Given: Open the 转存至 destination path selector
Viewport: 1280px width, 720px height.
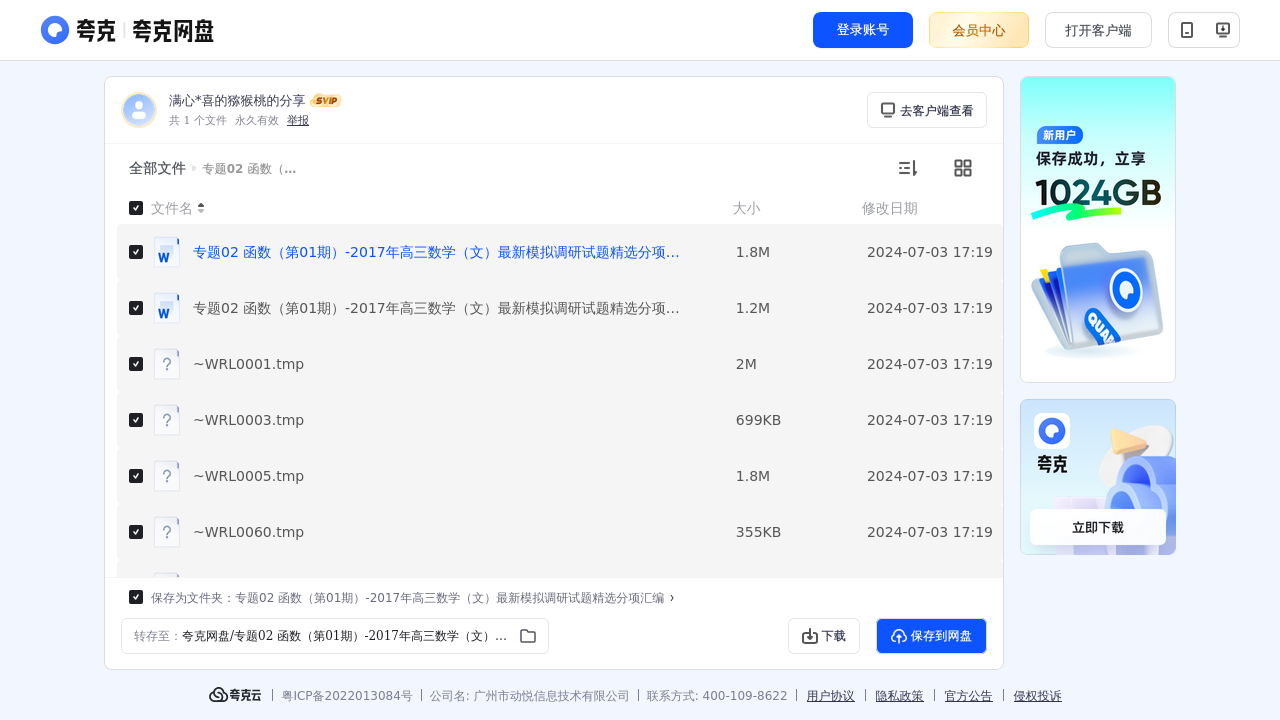Looking at the screenshot, I should click(335, 636).
